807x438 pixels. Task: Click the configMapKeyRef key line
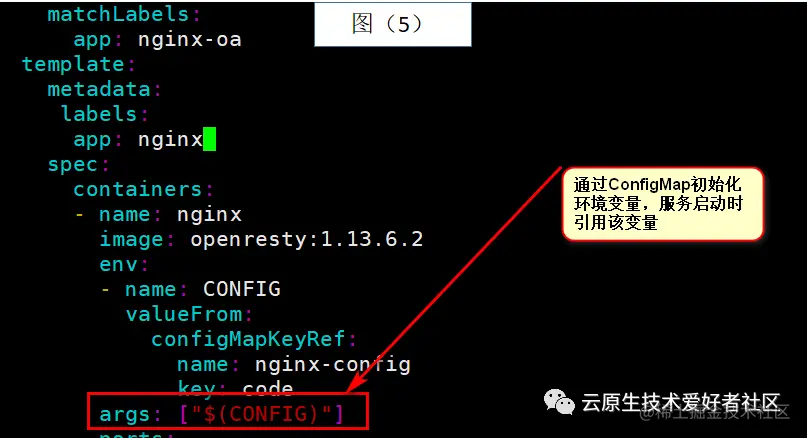click(x=254, y=339)
